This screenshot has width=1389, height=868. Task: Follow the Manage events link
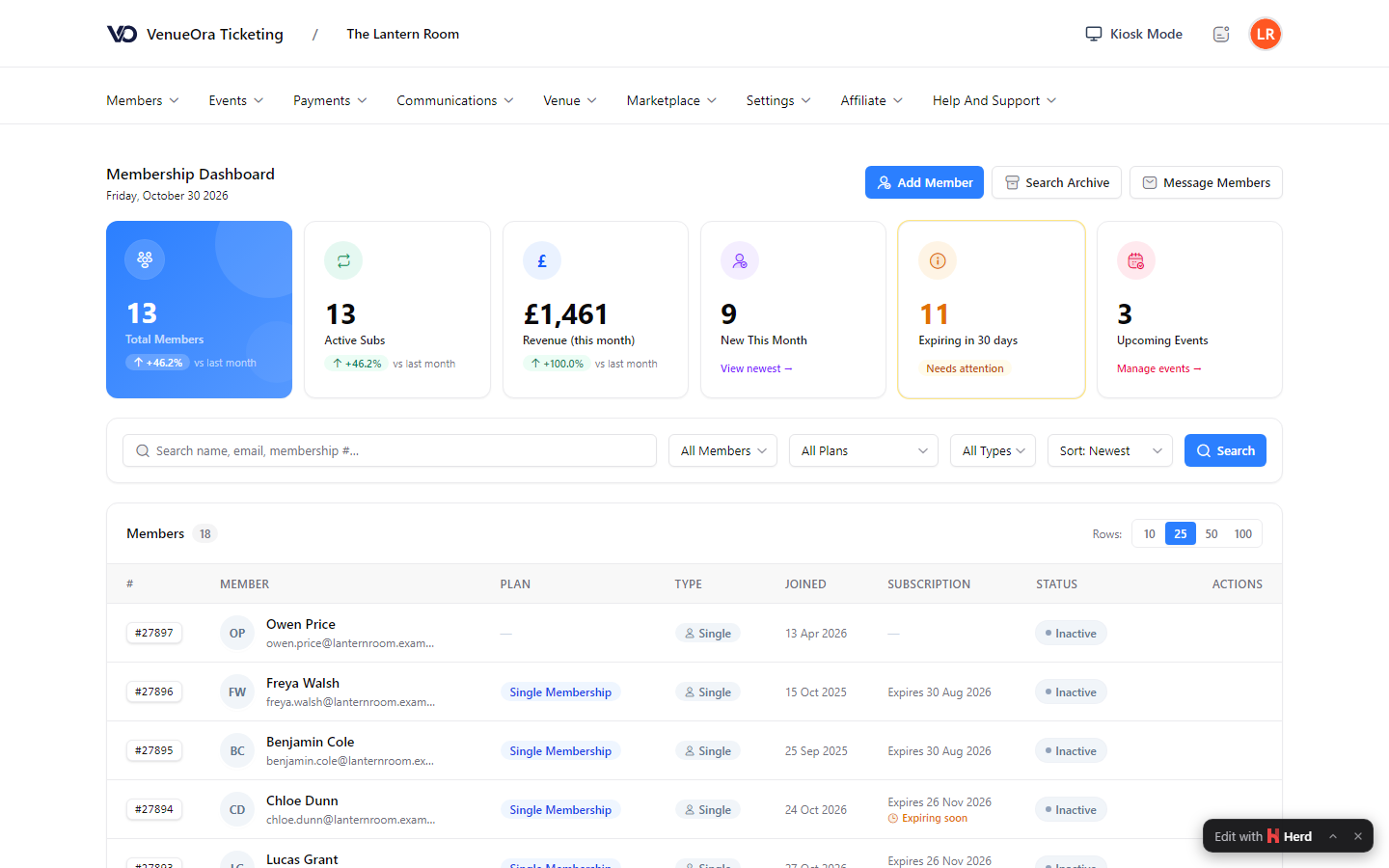click(1159, 368)
